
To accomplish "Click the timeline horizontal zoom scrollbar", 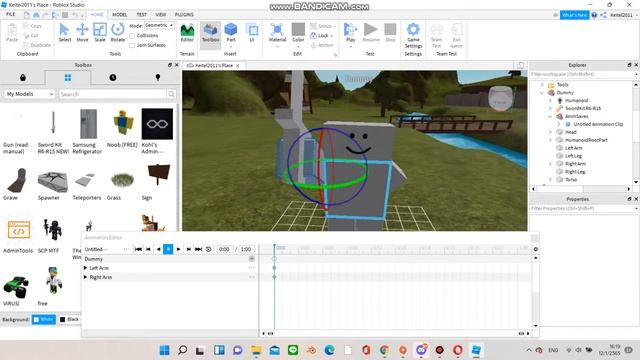I will click(396, 333).
